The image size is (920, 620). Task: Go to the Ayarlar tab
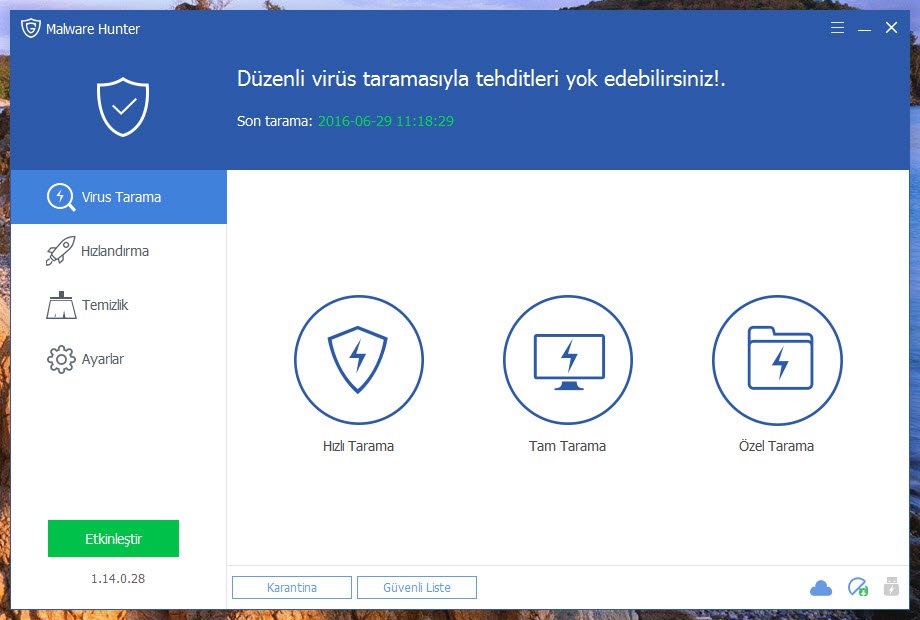(x=119, y=359)
